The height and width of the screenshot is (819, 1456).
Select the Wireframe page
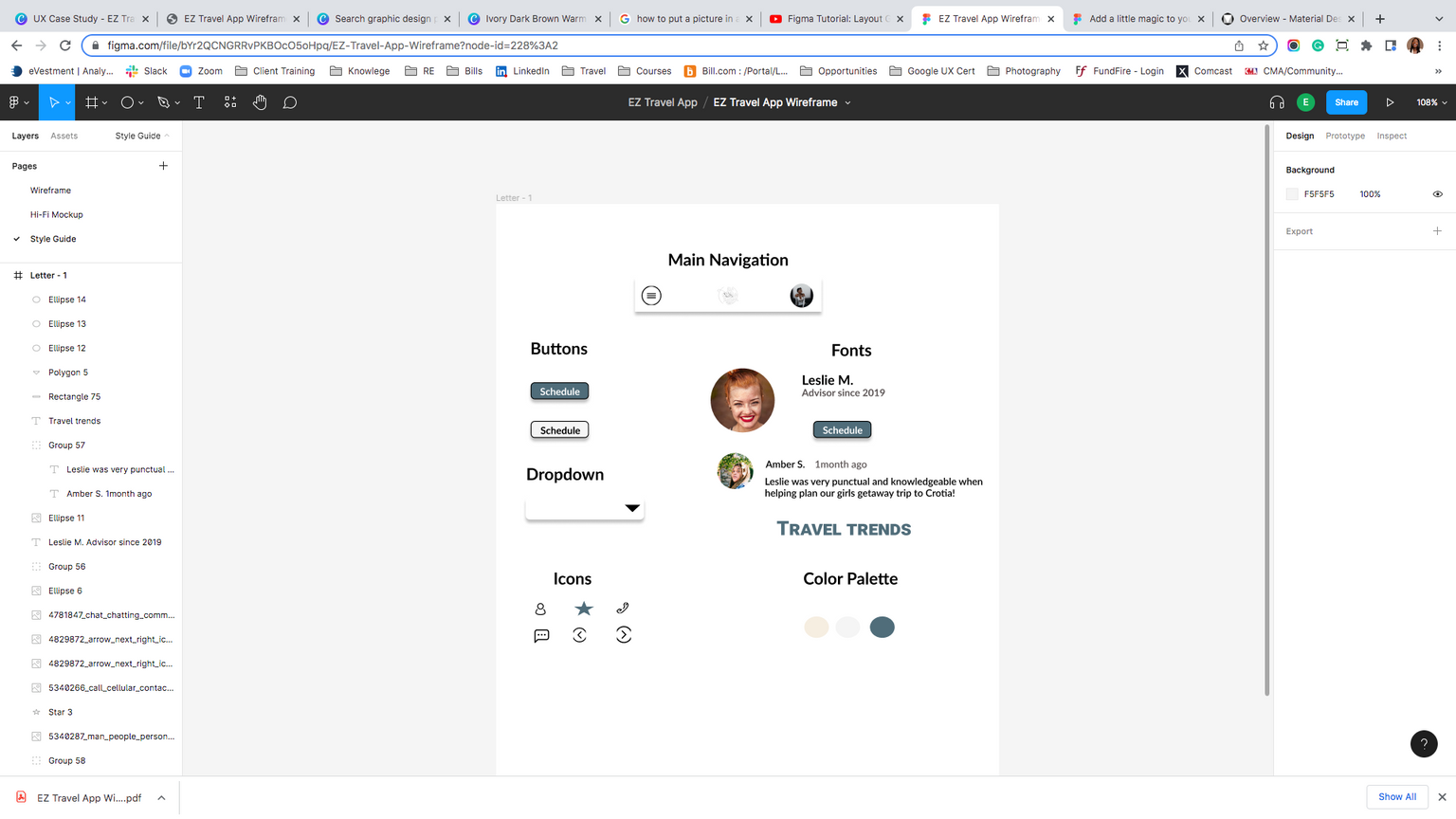tap(50, 191)
